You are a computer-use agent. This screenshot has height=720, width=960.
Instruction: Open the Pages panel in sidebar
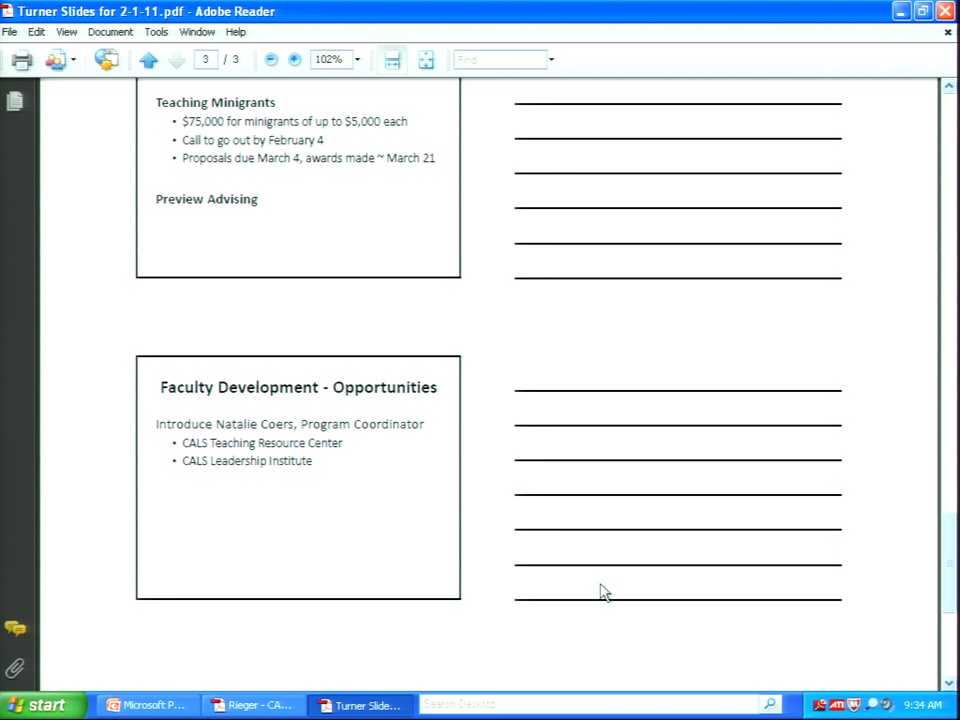point(15,101)
